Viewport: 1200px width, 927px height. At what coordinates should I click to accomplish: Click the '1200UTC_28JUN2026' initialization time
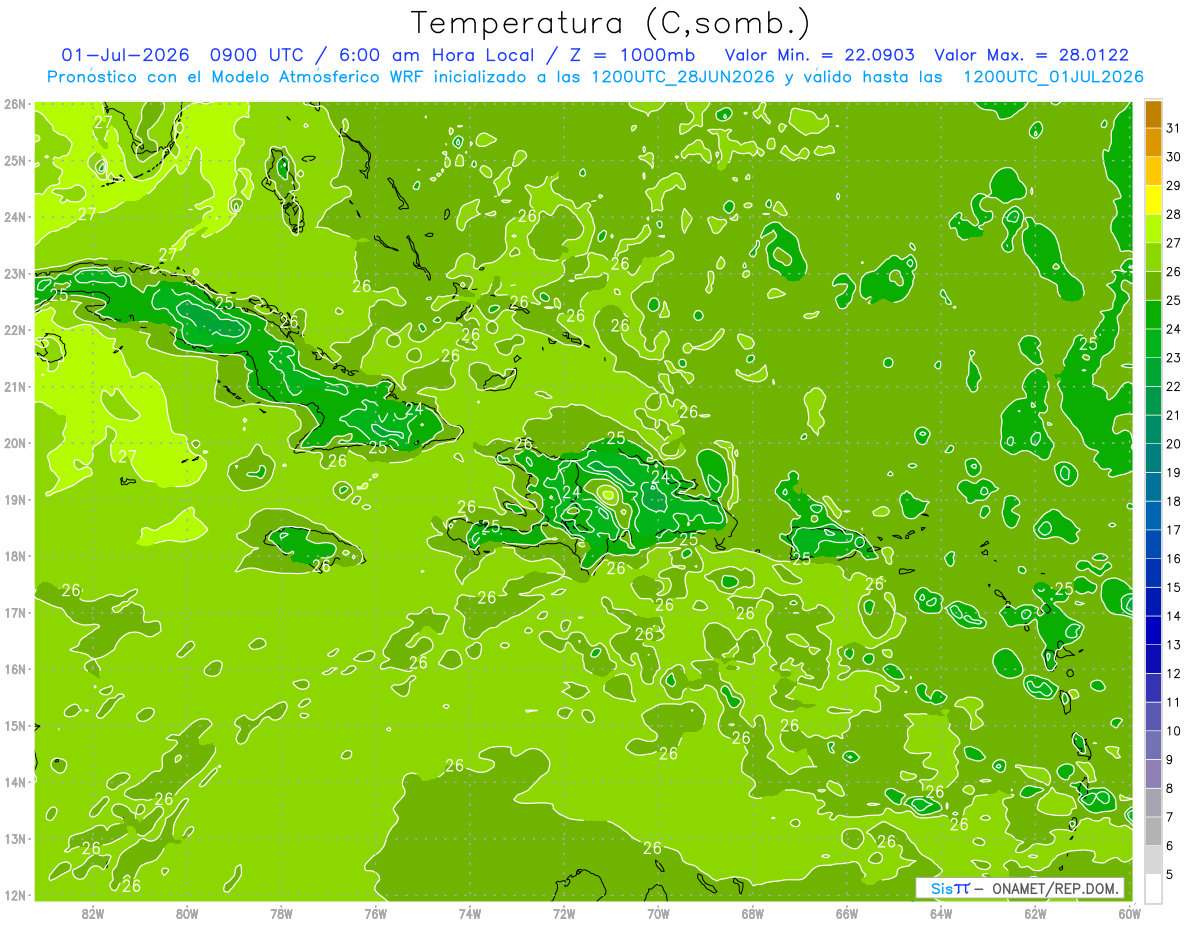pos(683,77)
